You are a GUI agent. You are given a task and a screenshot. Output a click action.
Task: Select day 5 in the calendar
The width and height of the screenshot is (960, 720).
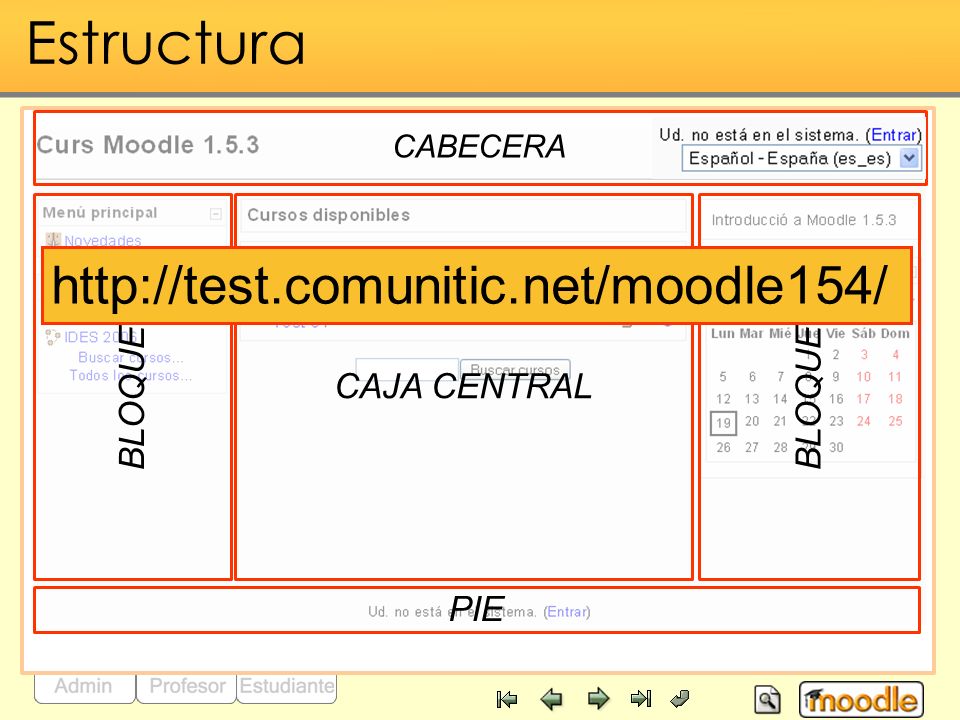click(723, 377)
